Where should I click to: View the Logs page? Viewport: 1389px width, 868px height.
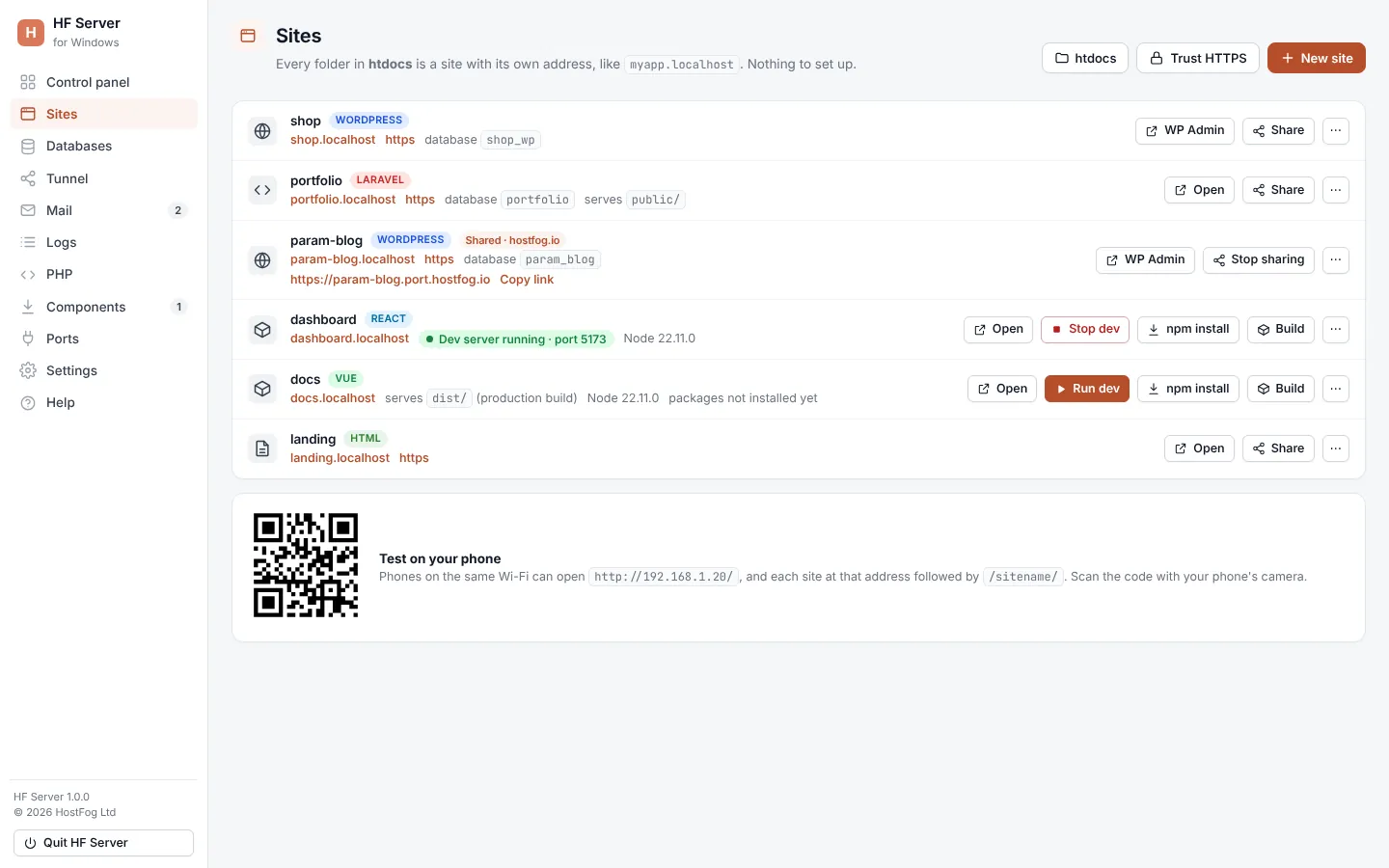[x=103, y=242]
